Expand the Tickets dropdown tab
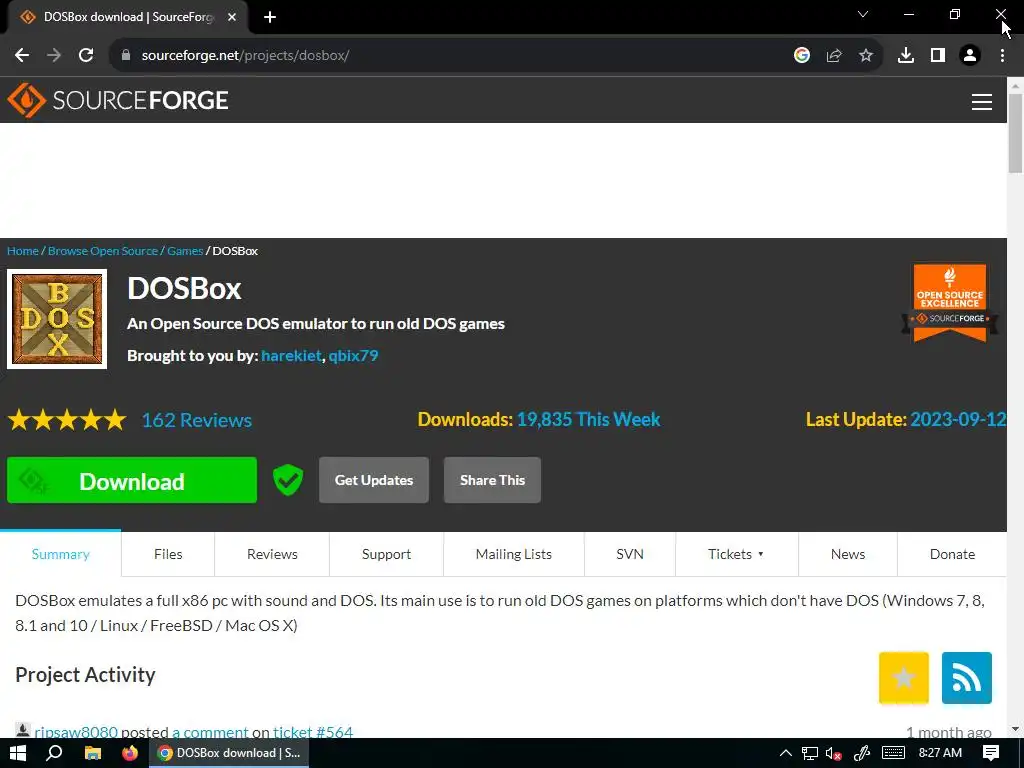Viewport: 1024px width, 768px height. [737, 554]
